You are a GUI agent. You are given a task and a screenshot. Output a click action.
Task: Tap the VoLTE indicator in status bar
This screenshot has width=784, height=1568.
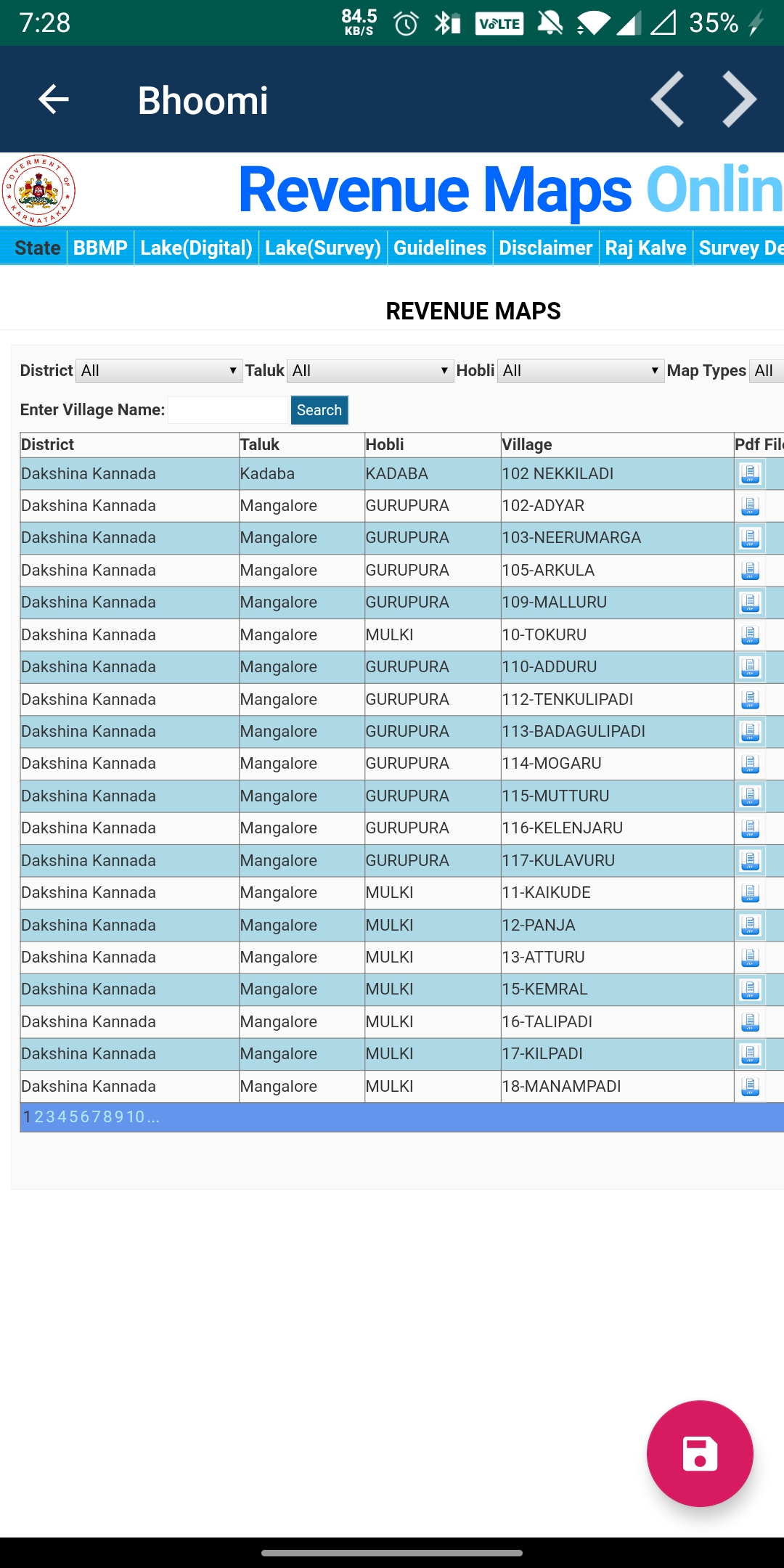point(499,24)
